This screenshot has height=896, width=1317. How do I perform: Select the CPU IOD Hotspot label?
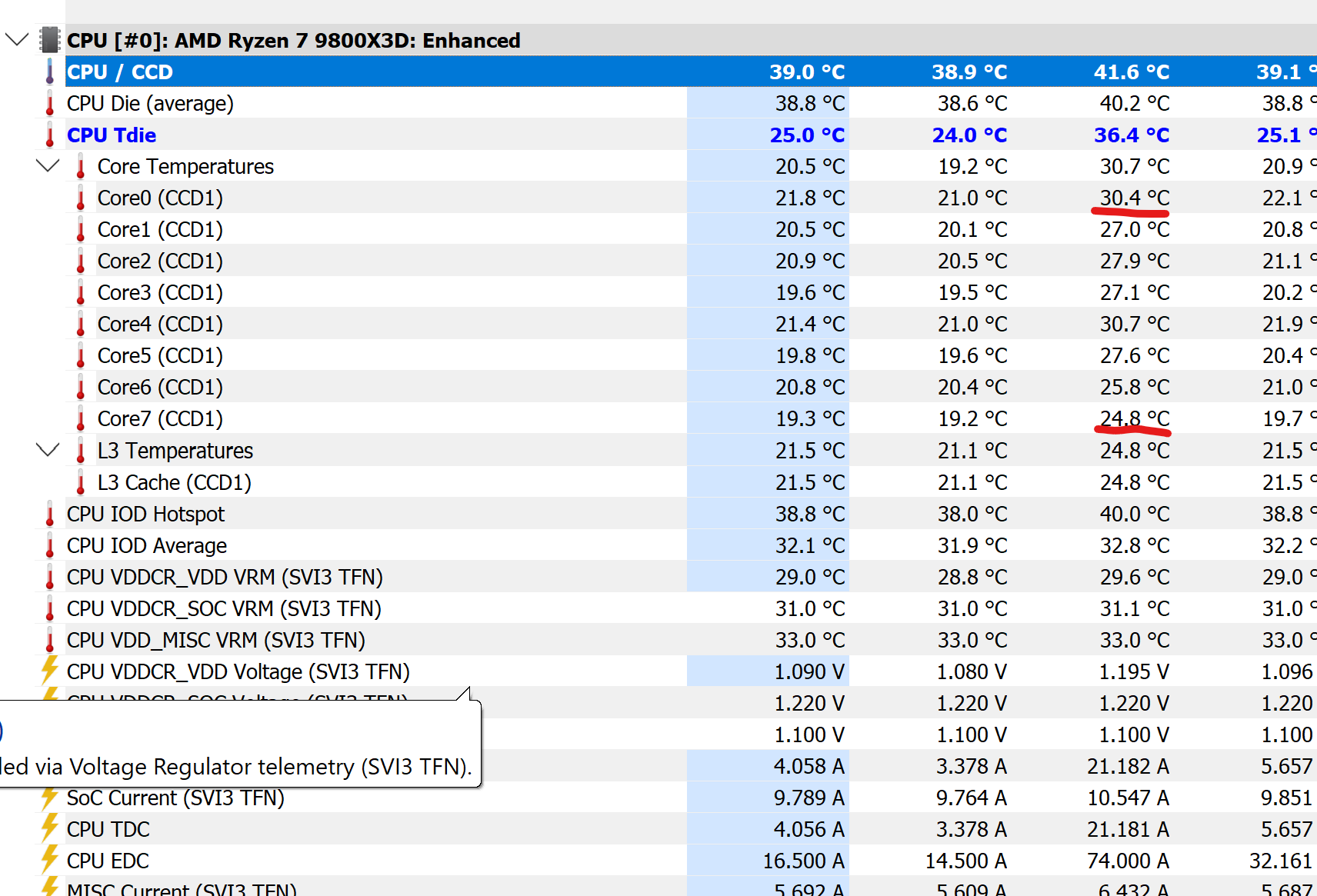point(146,514)
